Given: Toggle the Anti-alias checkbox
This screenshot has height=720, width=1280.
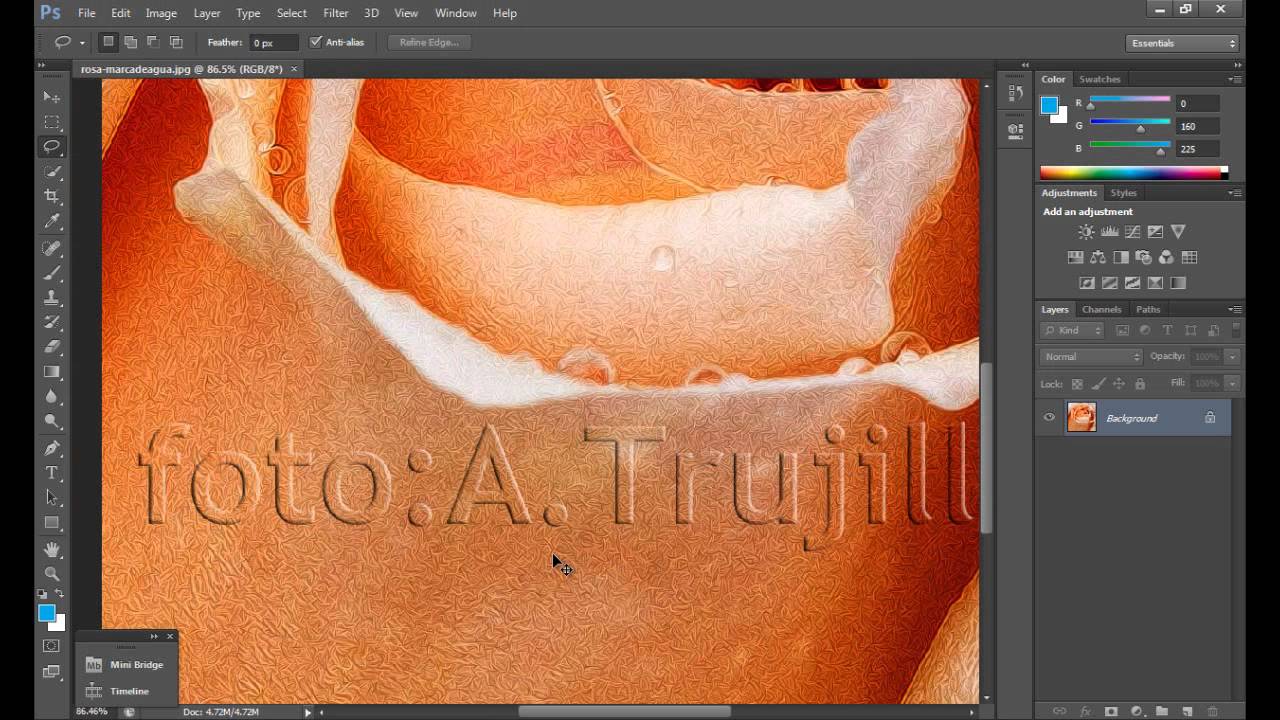Looking at the screenshot, I should [x=316, y=42].
